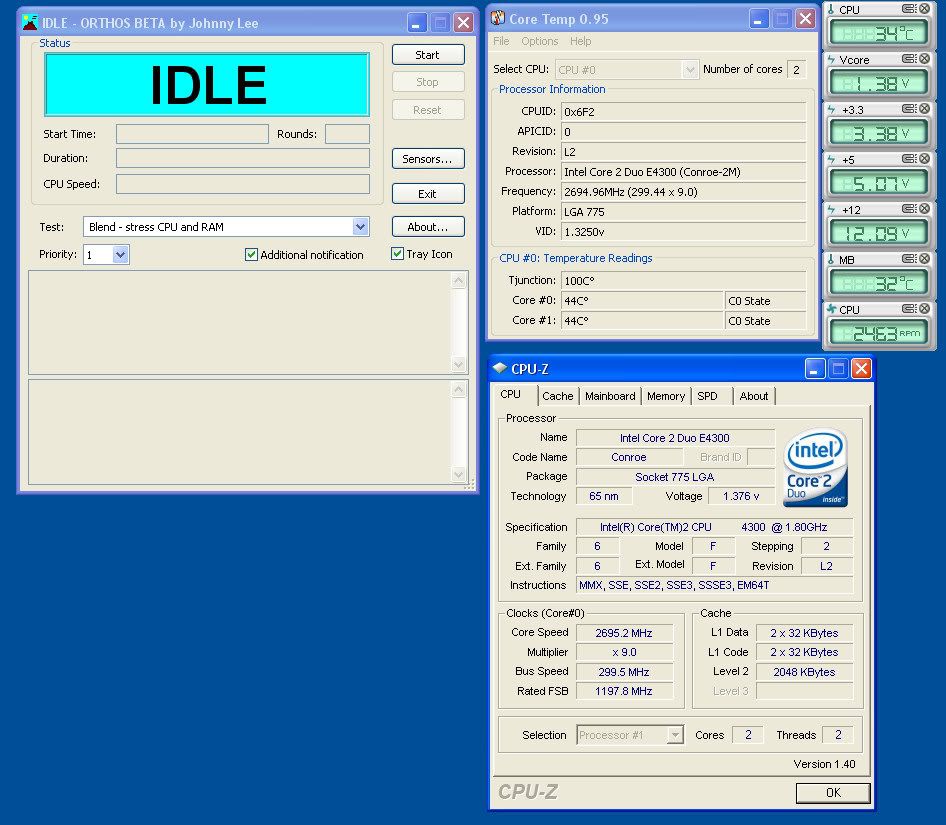Screen dimensions: 946x825
Task: Open the Options menu in Core Temp
Action: [x=540, y=41]
